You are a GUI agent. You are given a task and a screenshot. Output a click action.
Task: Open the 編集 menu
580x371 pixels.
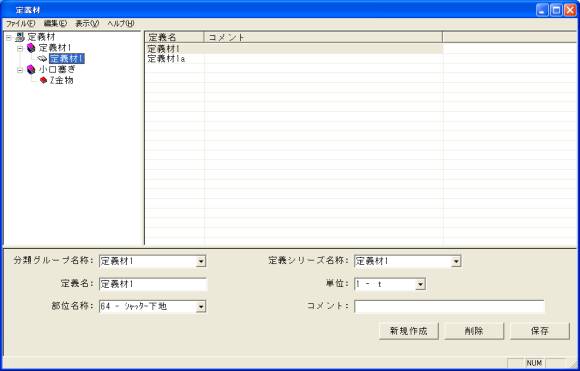coord(55,23)
